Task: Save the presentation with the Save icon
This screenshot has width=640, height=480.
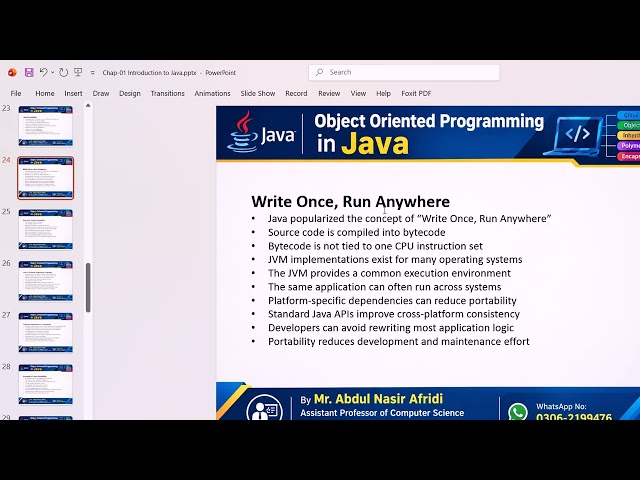Action: 29,73
